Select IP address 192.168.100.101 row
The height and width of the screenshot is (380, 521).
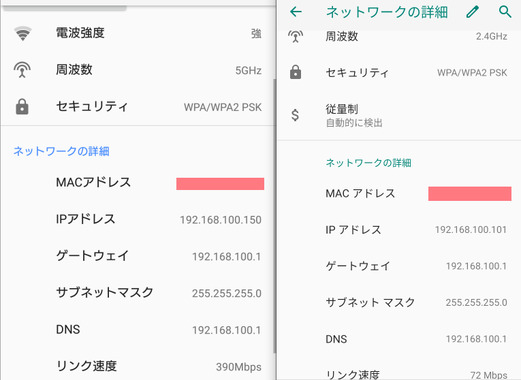pyautogui.click(x=399, y=230)
